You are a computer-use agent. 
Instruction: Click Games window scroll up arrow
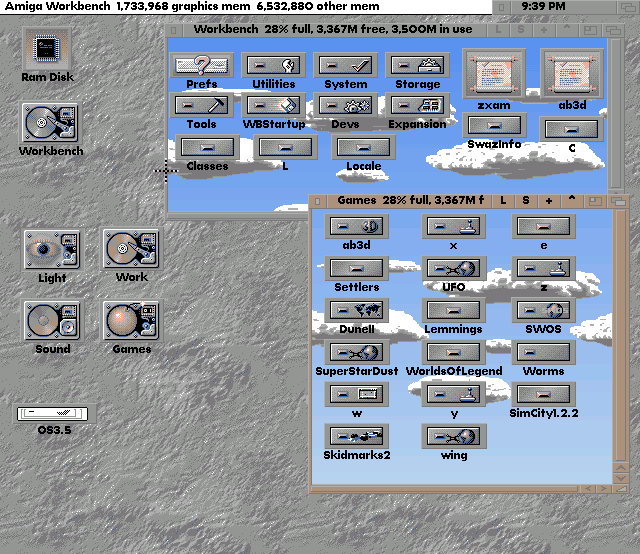coord(621,468)
